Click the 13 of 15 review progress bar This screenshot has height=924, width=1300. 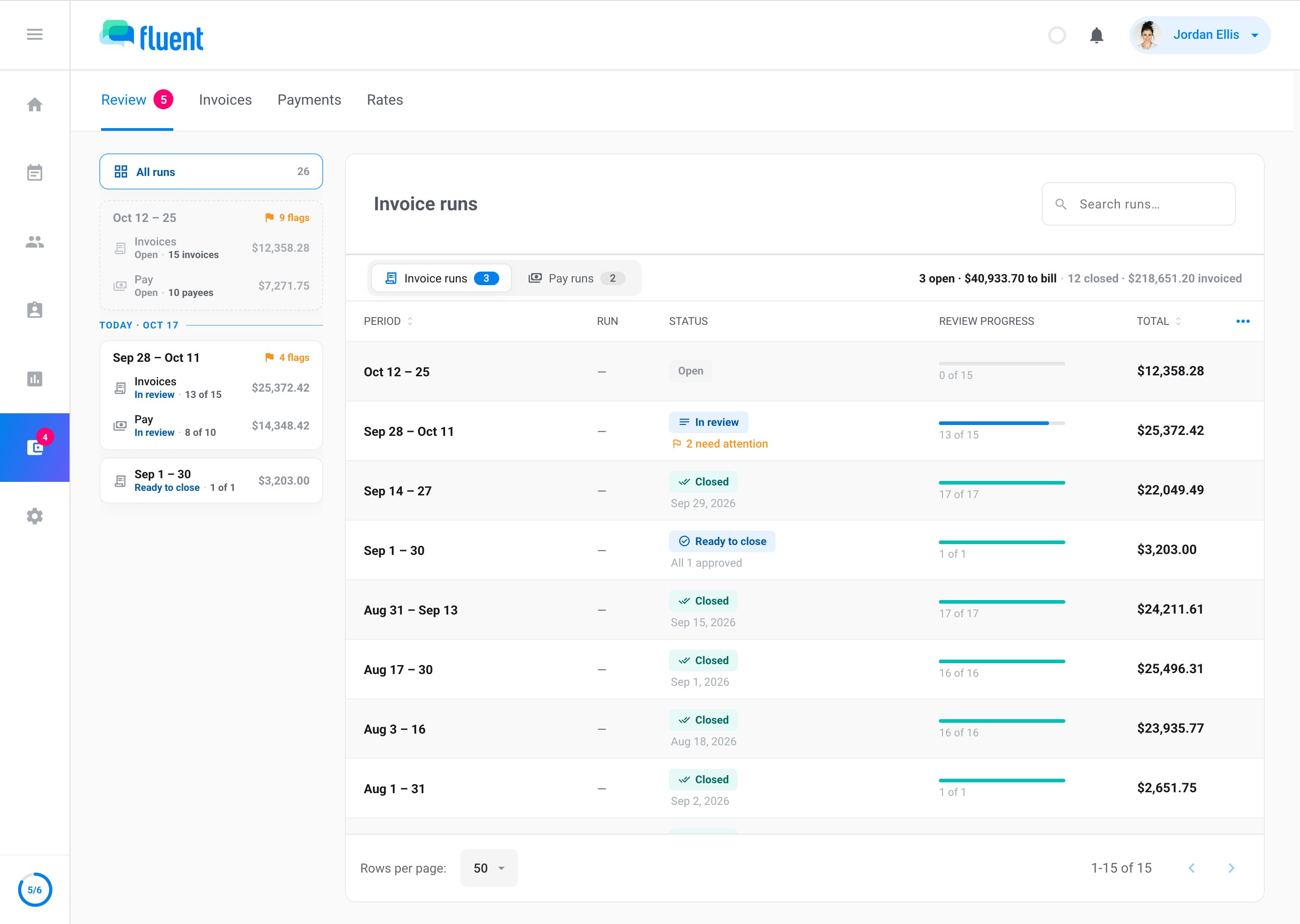[1002, 423]
